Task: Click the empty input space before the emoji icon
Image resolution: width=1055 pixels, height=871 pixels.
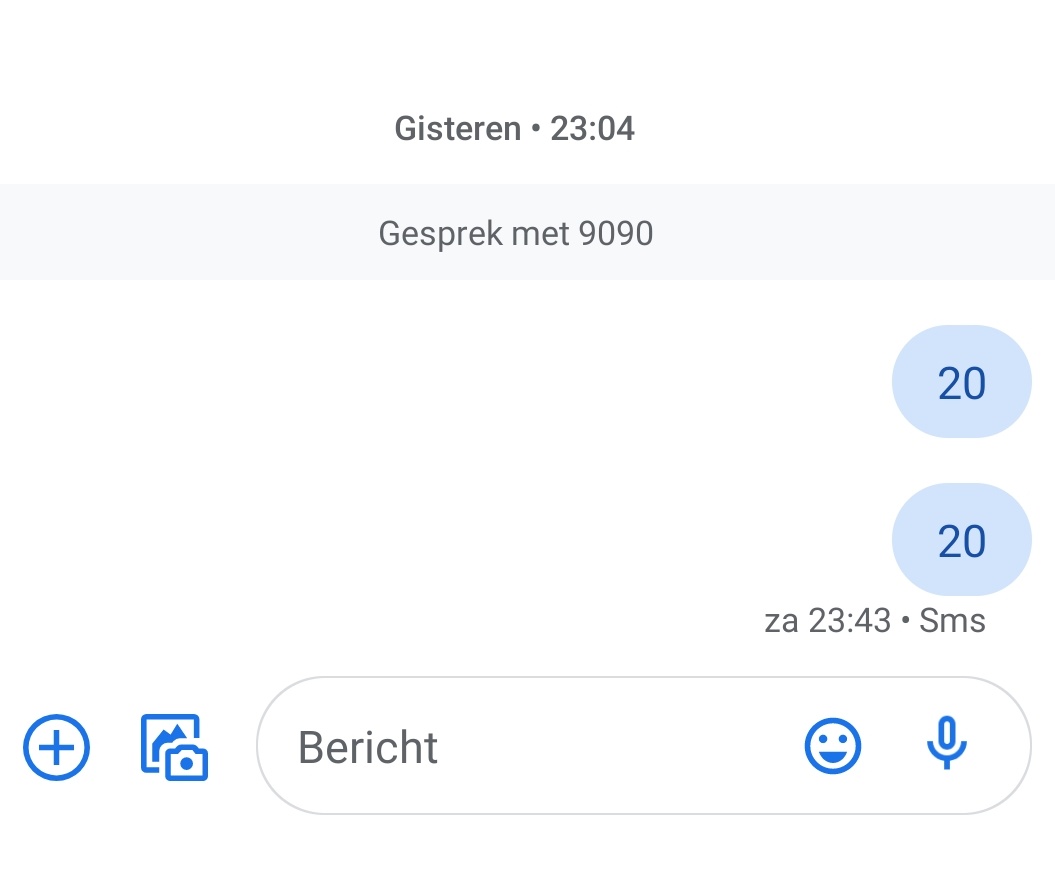Action: point(620,747)
